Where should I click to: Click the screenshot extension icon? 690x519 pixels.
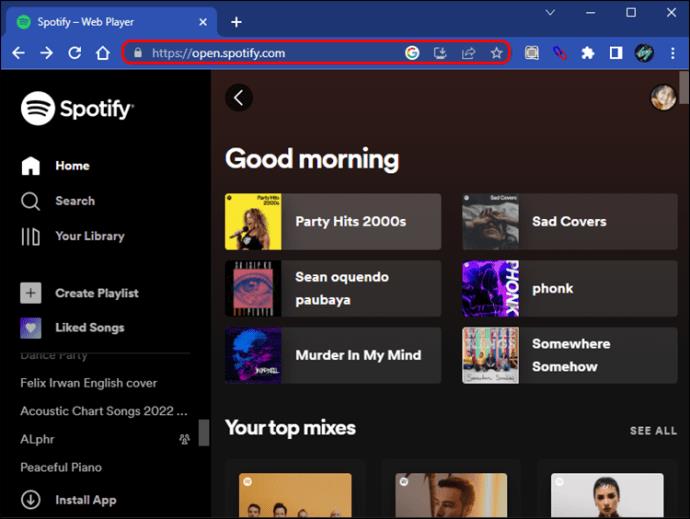click(532, 53)
